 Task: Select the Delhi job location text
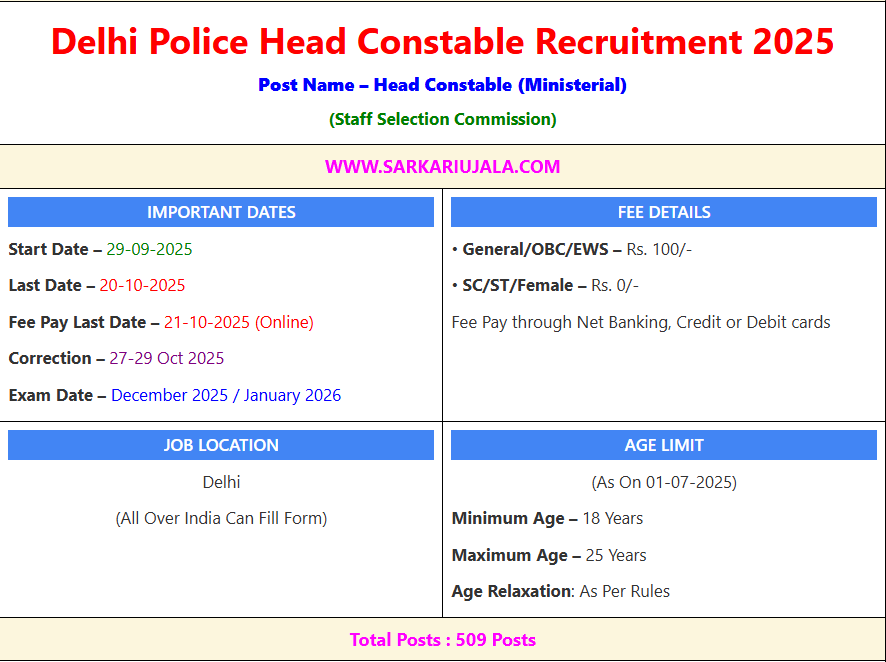pyautogui.click(x=222, y=482)
